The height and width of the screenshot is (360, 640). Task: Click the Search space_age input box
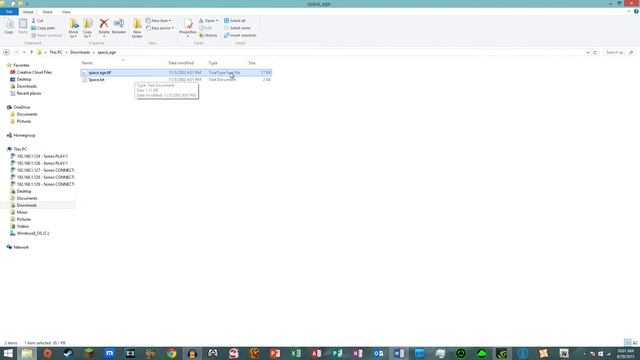619,52
